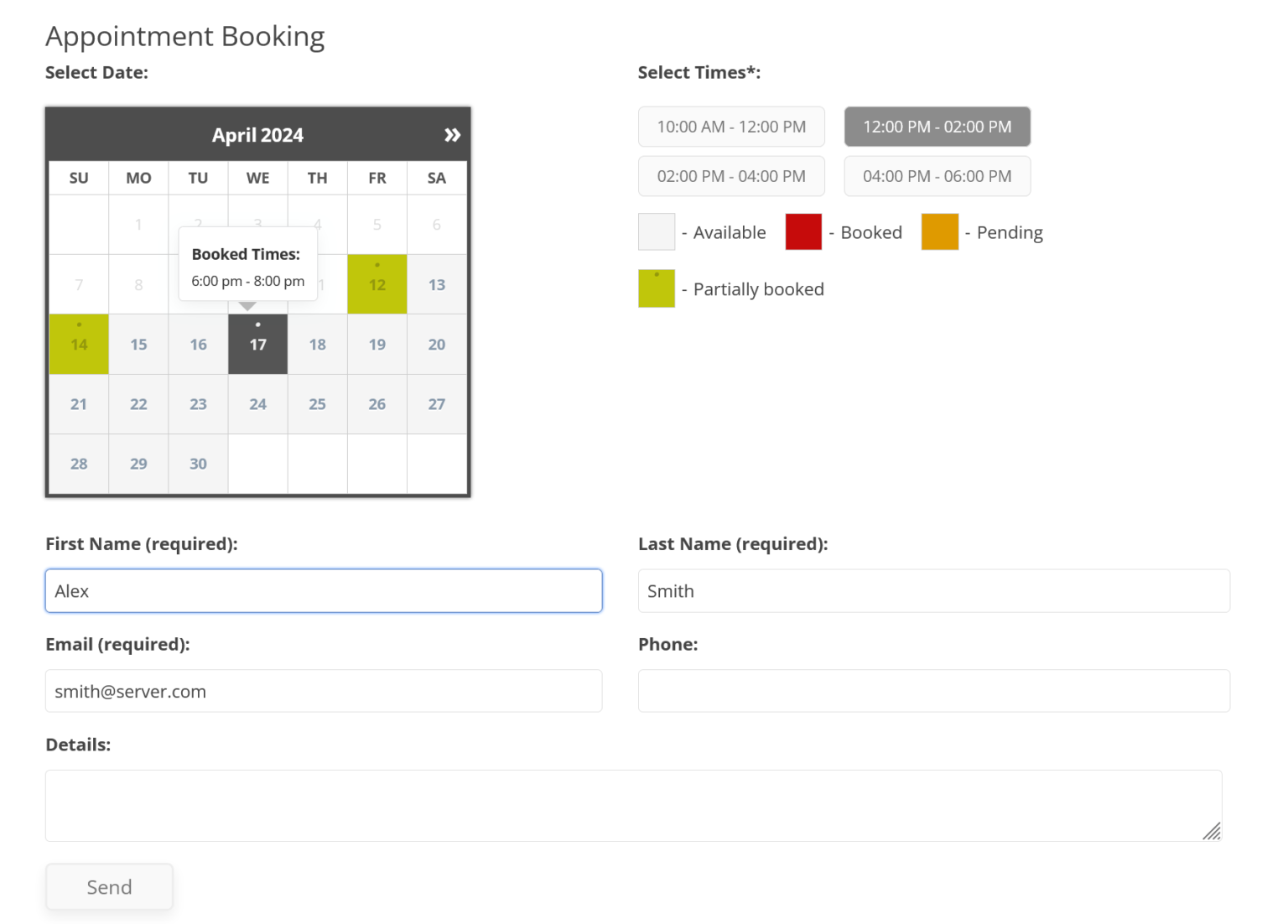The image size is (1288, 924).
Task: Click the Last Name field containing Smith
Action: pos(933,591)
